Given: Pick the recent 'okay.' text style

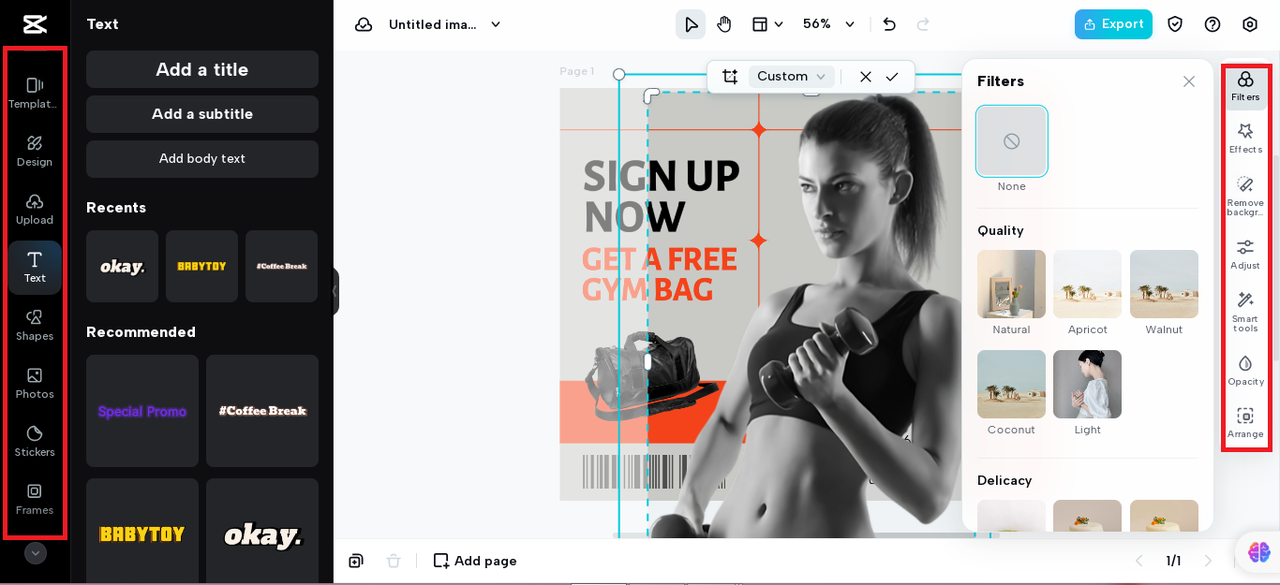Looking at the screenshot, I should click(122, 266).
